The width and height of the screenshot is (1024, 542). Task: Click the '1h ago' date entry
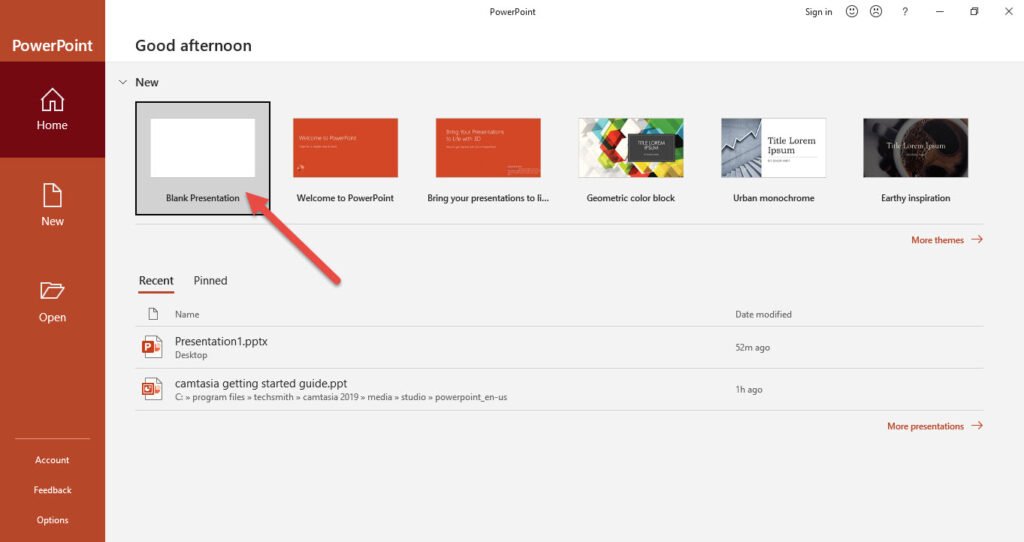point(749,389)
